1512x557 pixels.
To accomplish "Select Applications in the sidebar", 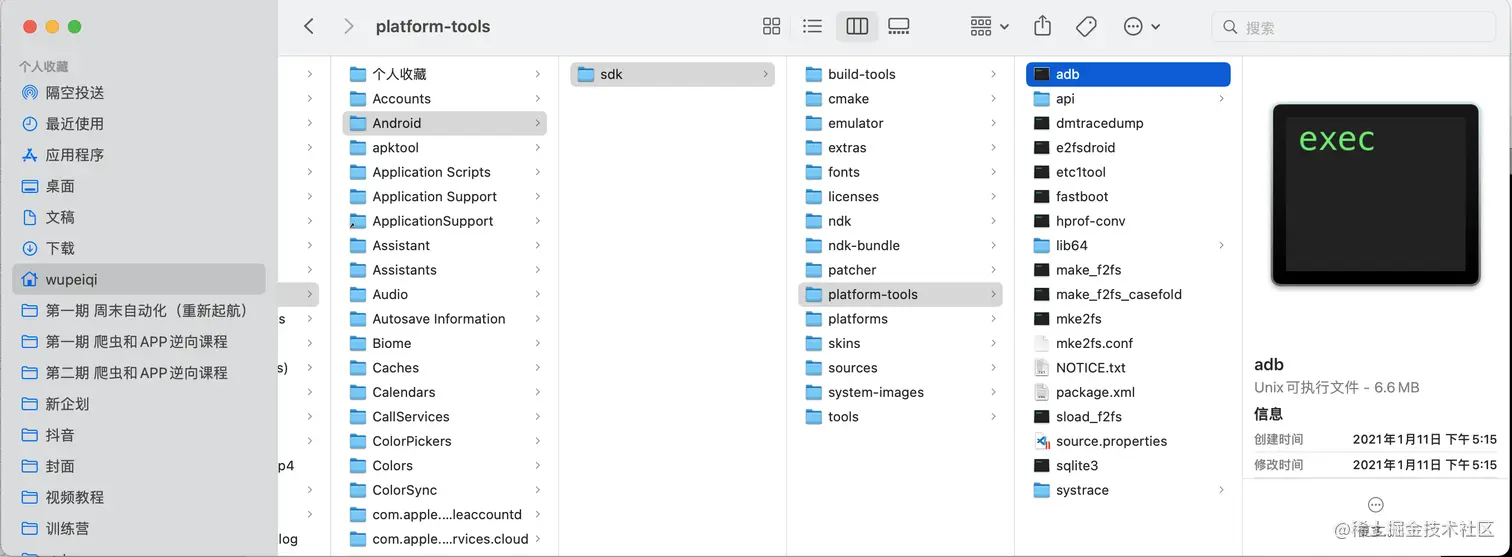I will [75, 155].
